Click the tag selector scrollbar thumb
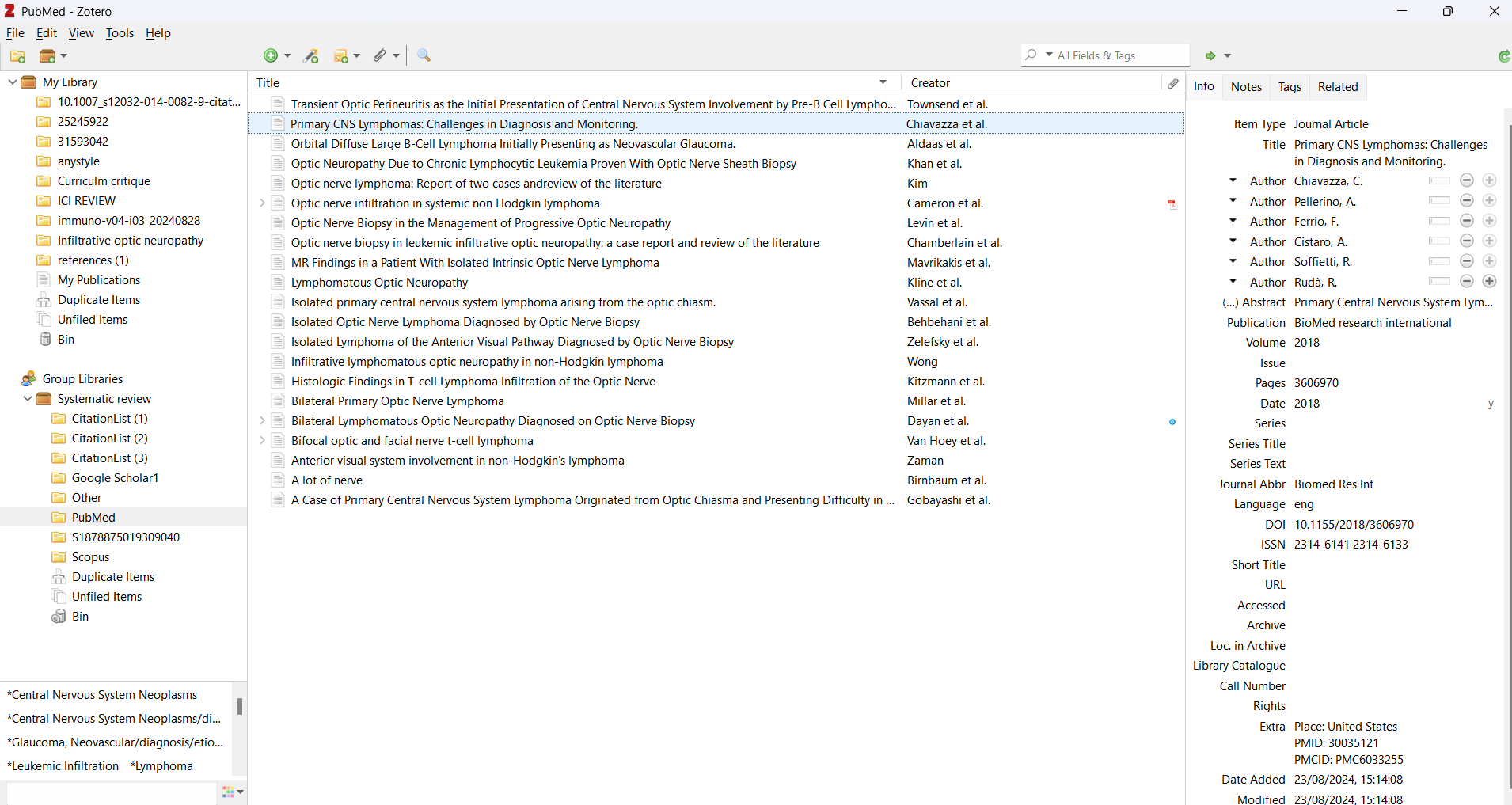 pos(240,706)
